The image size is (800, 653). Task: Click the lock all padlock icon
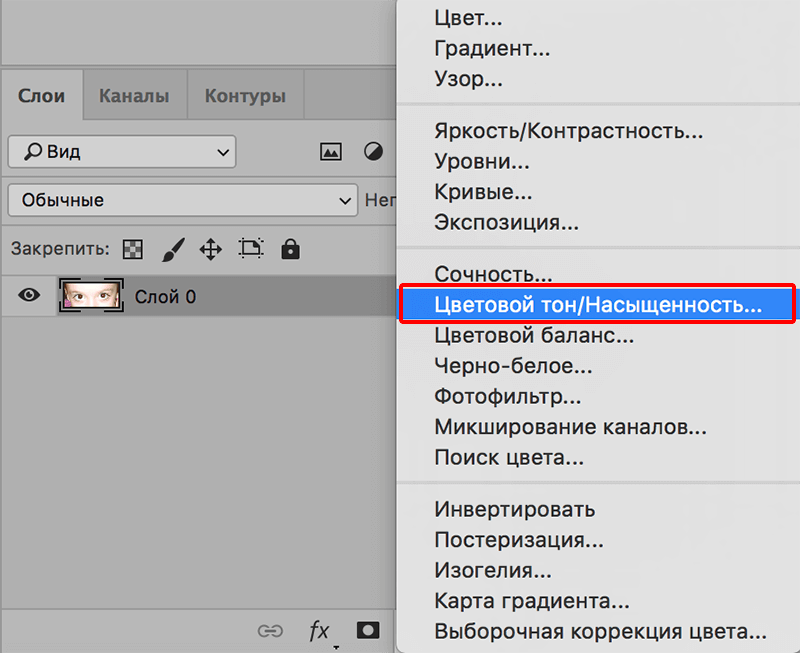tap(290, 249)
